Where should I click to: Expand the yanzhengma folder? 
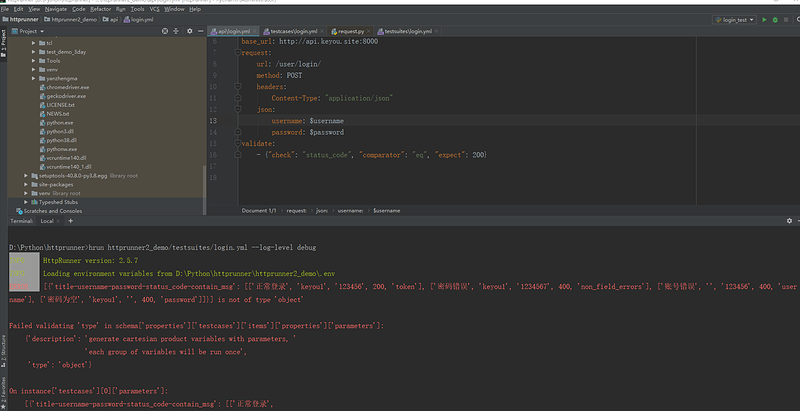(x=34, y=79)
